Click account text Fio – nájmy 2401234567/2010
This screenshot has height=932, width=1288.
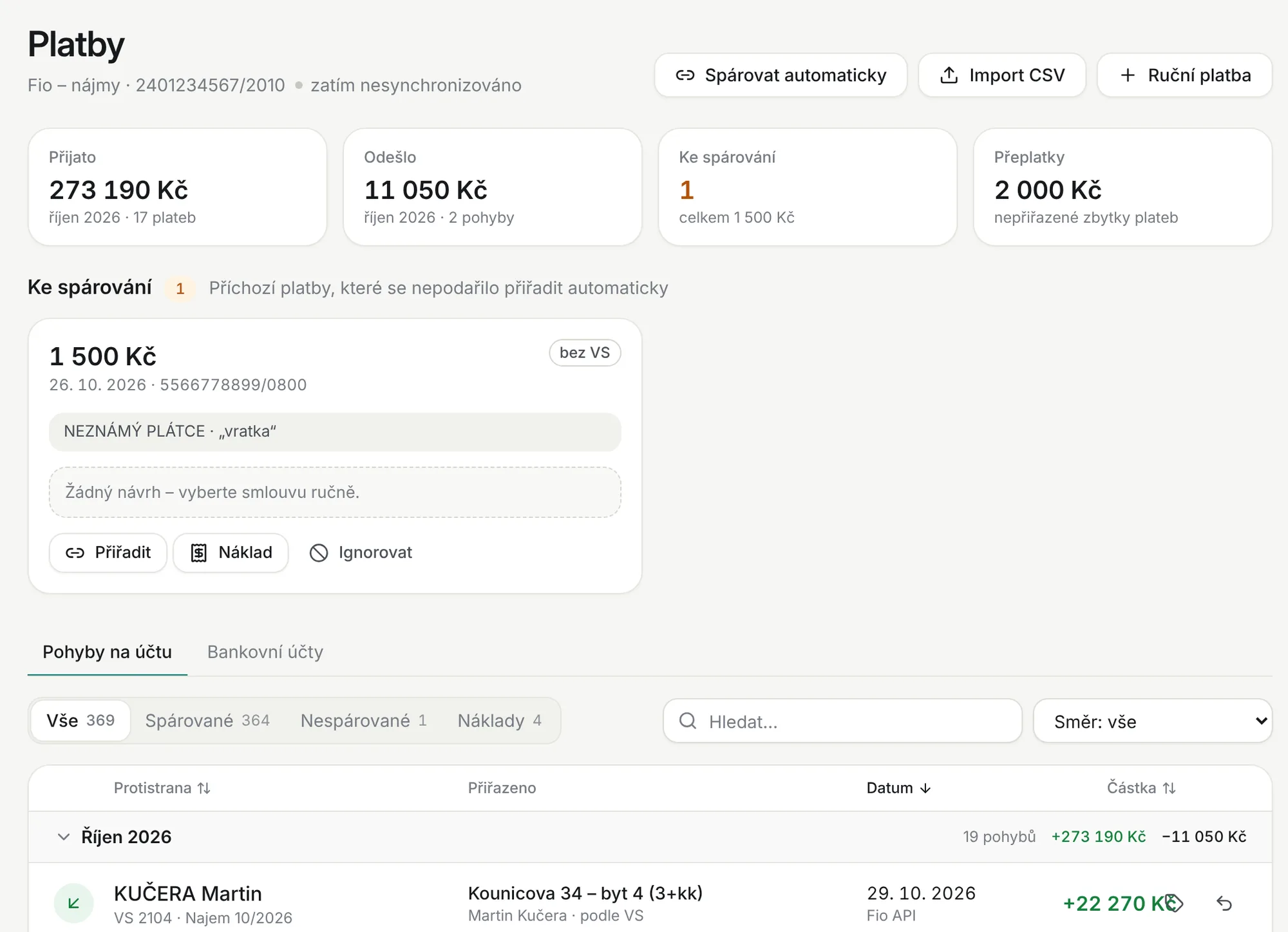pyautogui.click(x=156, y=85)
